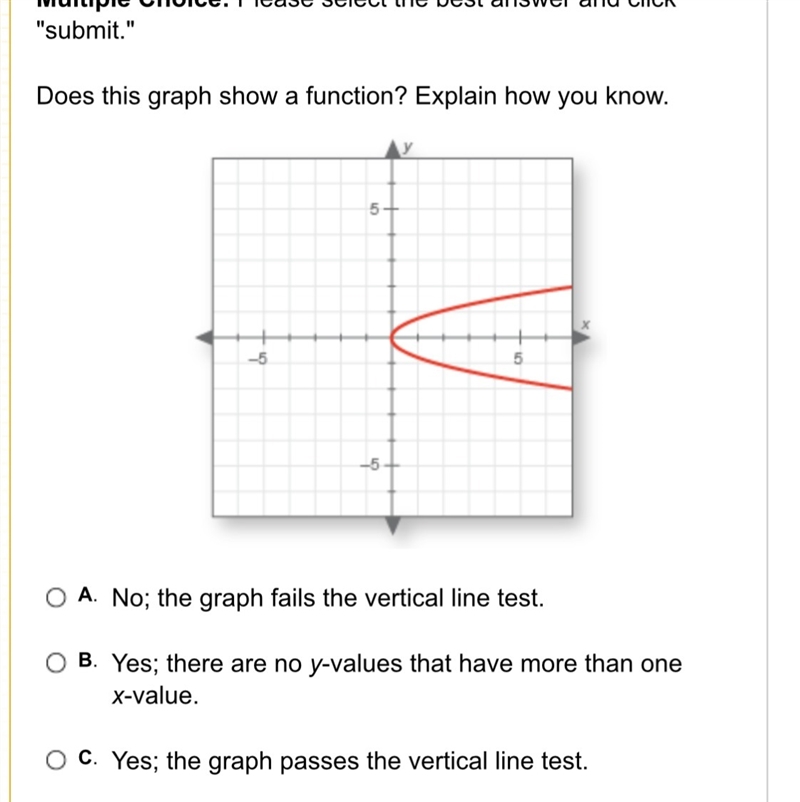
Task: Click the italic x axis label
Action: click(586, 325)
